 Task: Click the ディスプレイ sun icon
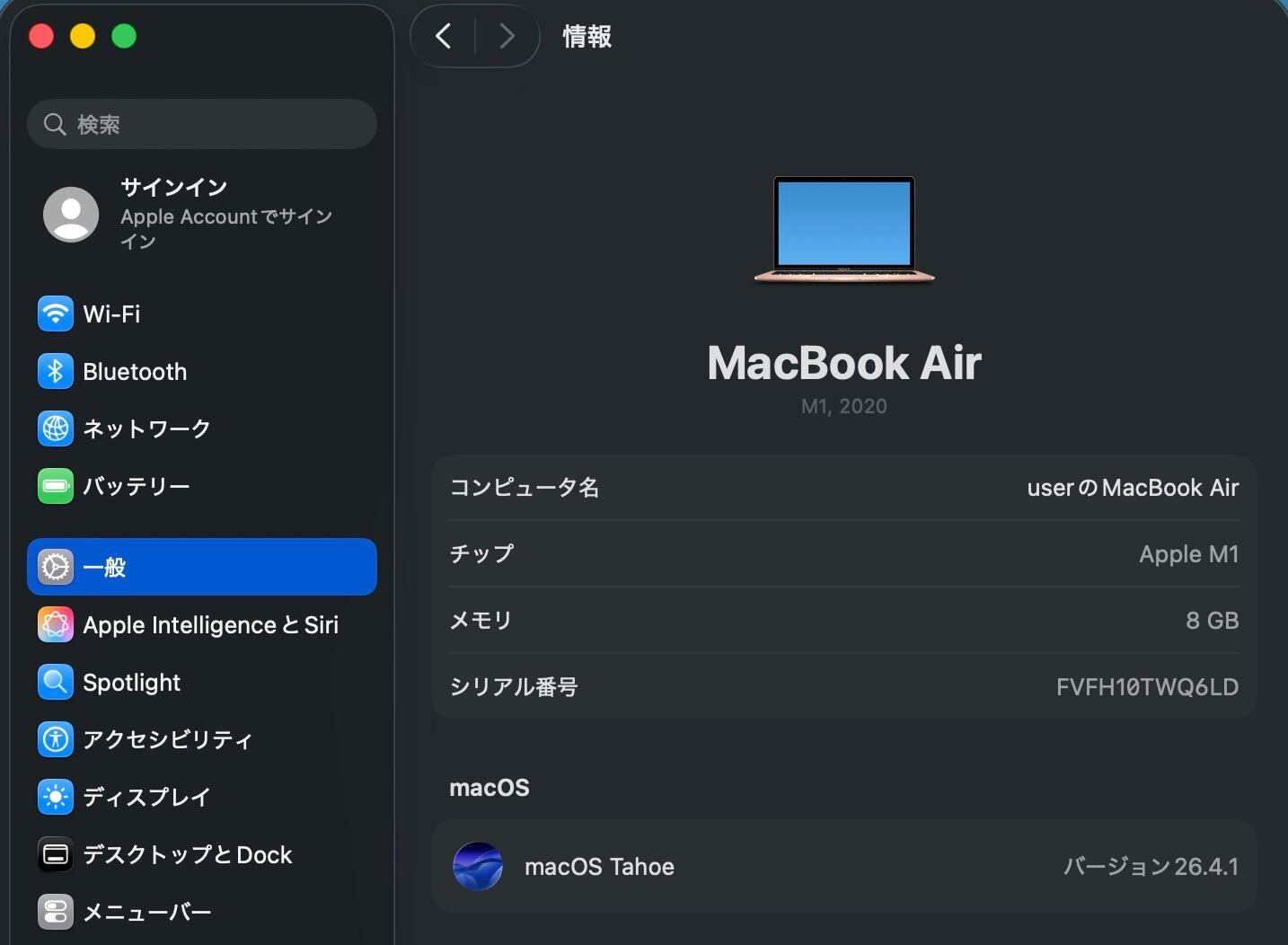click(x=56, y=797)
